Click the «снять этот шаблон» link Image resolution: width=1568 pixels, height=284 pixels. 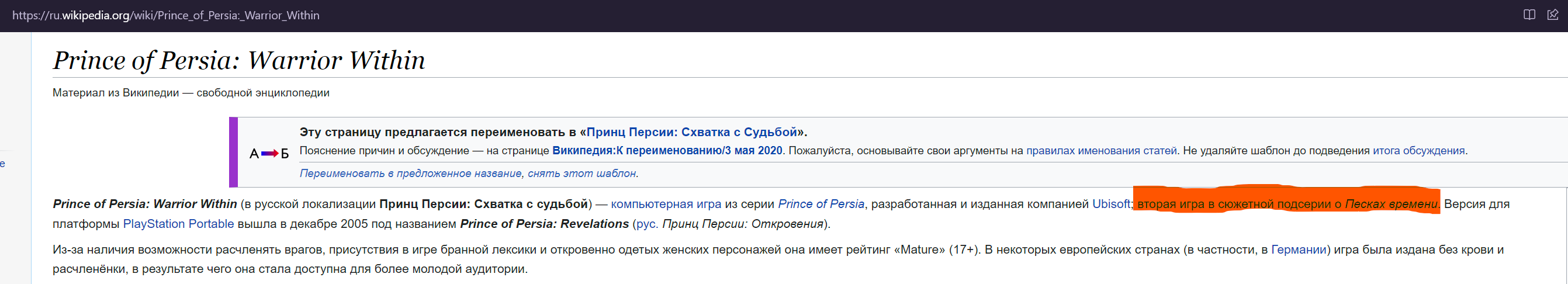tap(581, 174)
